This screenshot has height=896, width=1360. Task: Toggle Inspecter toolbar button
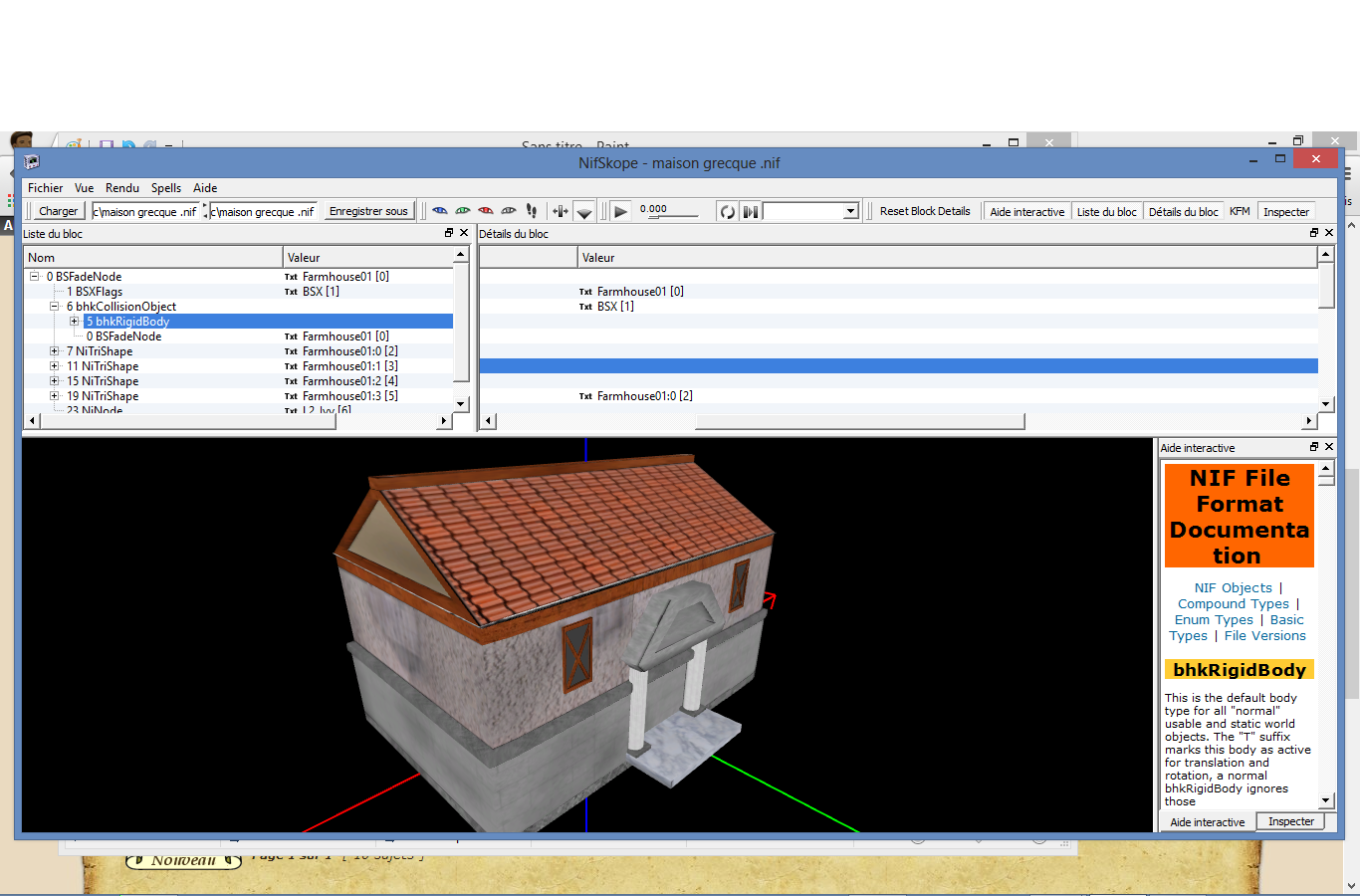coord(1286,211)
